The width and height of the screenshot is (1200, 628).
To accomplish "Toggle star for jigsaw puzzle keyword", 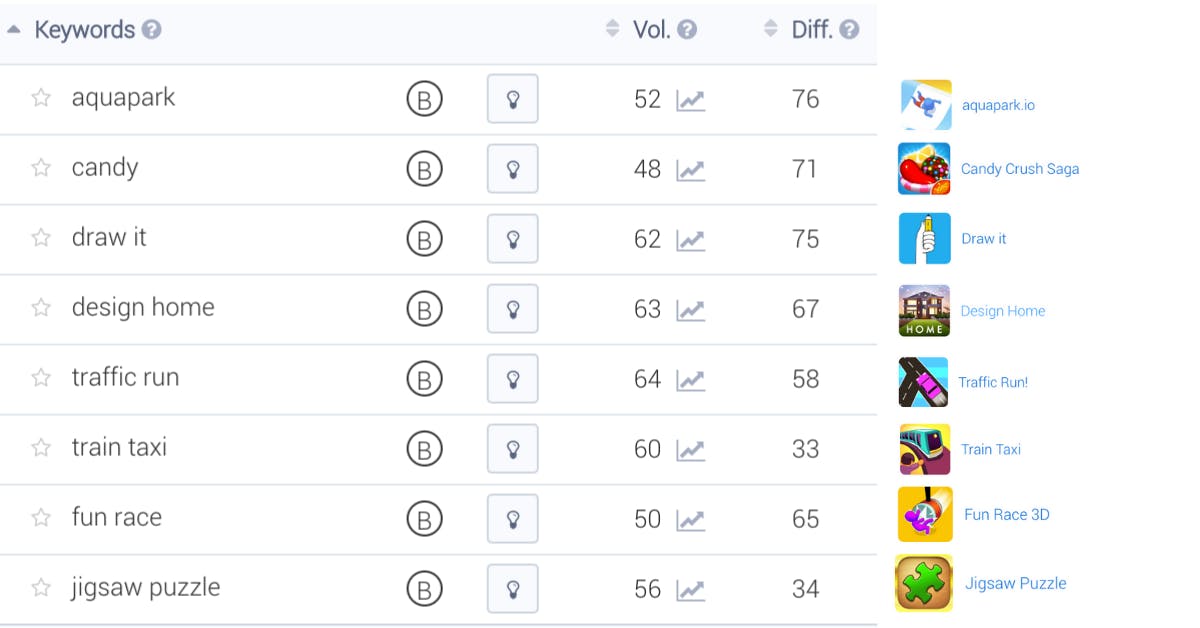I will (41, 588).
